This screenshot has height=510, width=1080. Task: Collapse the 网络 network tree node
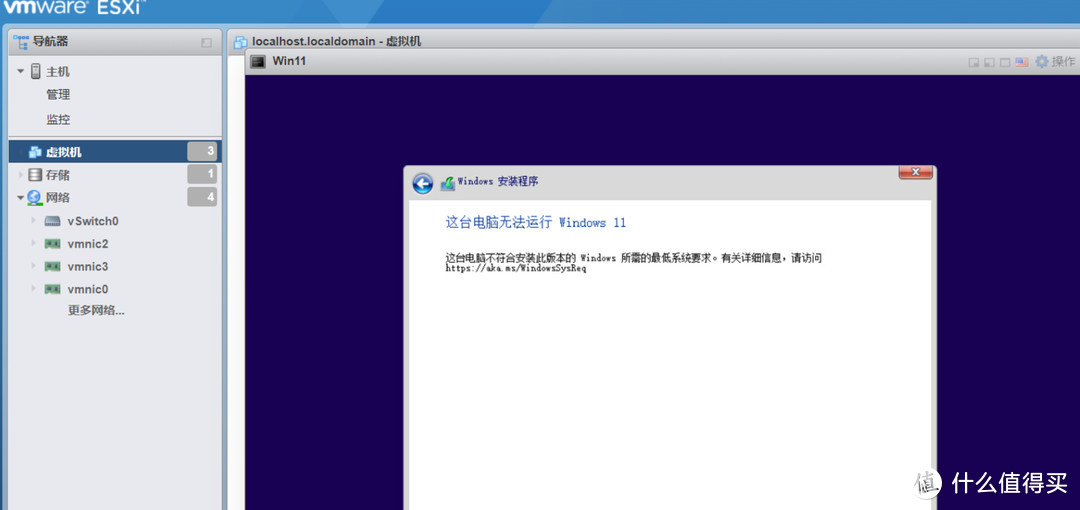click(x=21, y=198)
